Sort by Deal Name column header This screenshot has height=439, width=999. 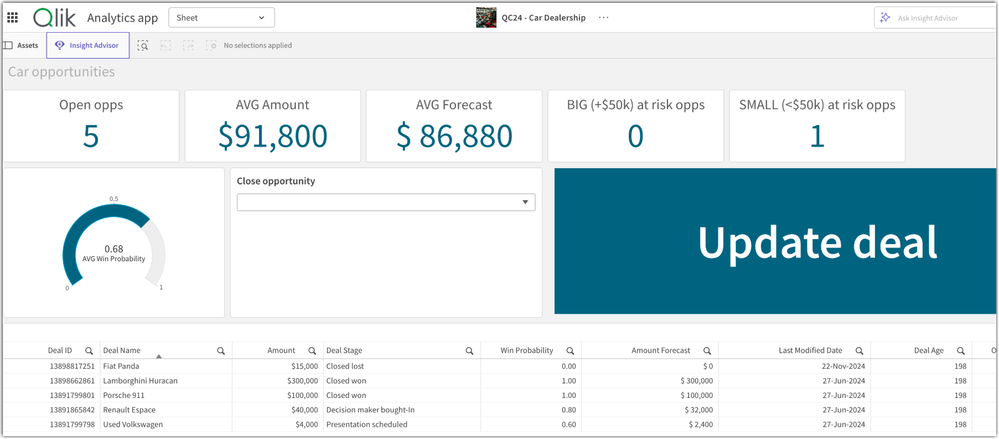pyautogui.click(x=122, y=351)
